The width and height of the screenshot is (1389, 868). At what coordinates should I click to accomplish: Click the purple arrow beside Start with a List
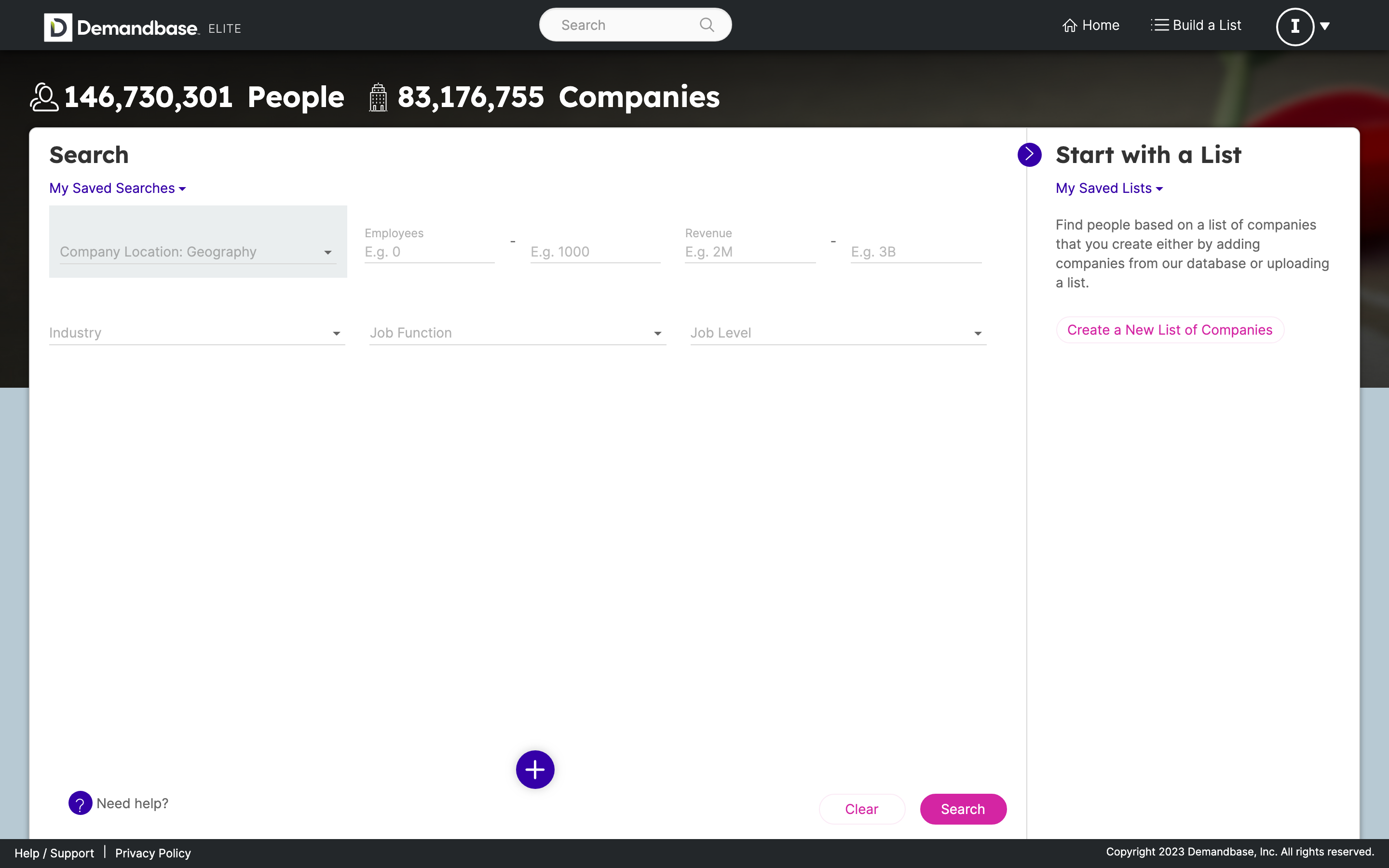coord(1029,154)
